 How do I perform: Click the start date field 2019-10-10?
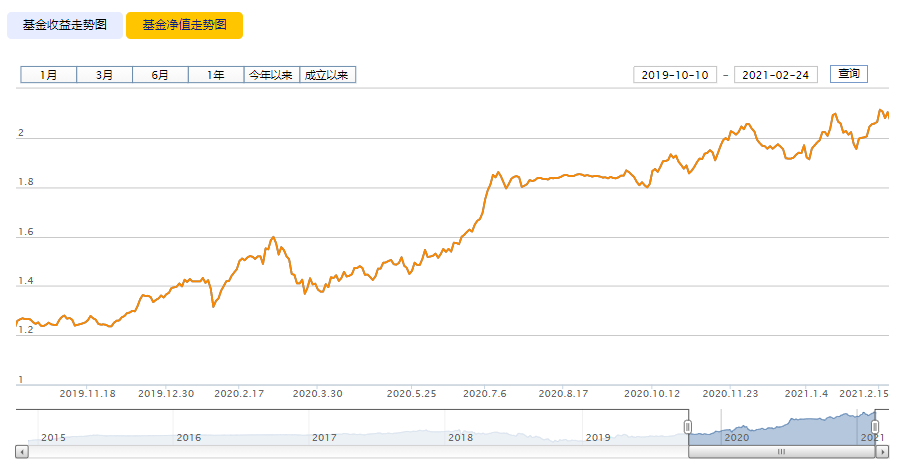click(x=675, y=75)
